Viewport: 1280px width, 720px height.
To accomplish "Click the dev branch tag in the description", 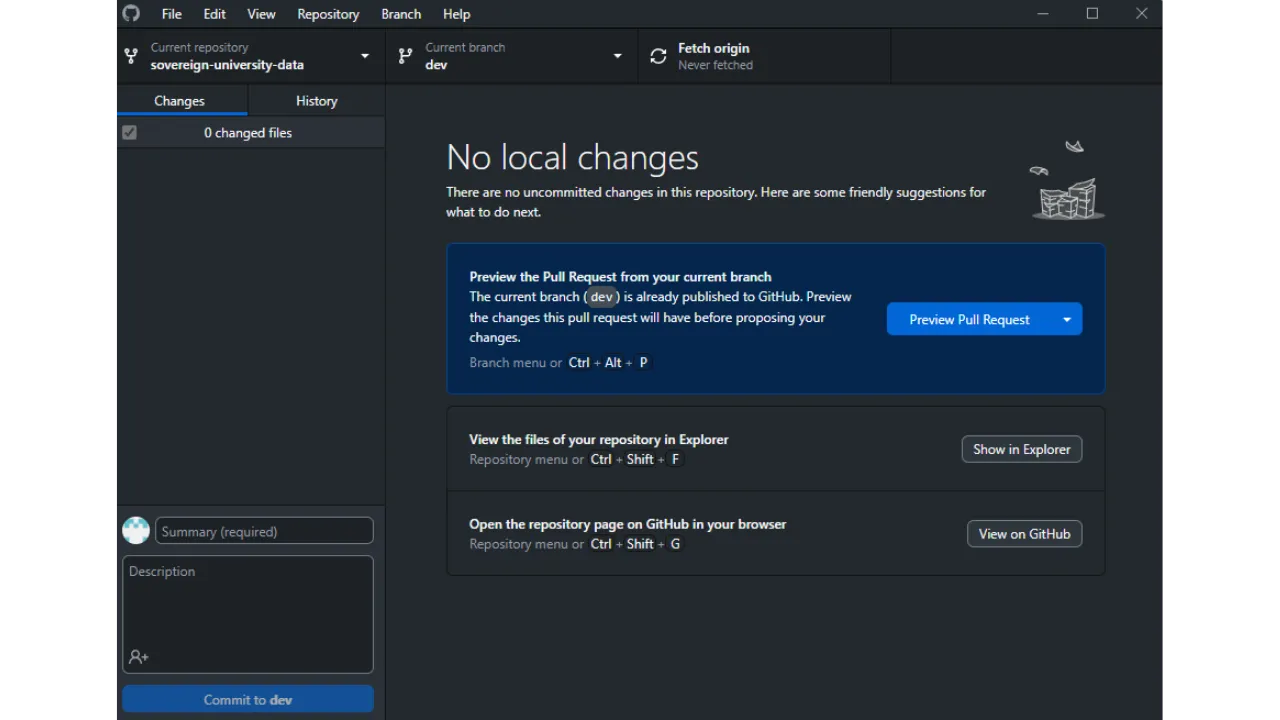I will (x=601, y=297).
